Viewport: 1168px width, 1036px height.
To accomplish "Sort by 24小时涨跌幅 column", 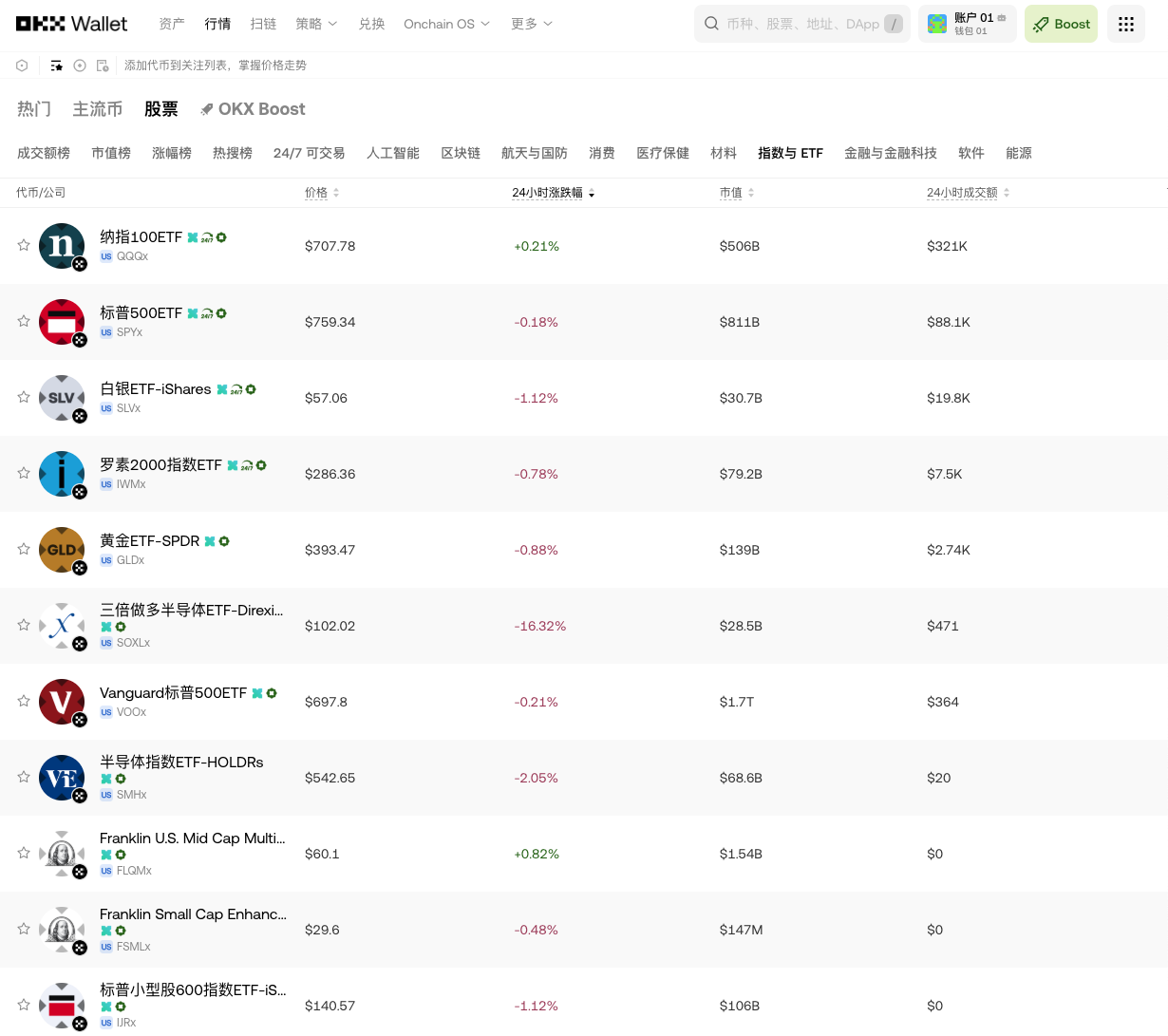I will [x=554, y=193].
